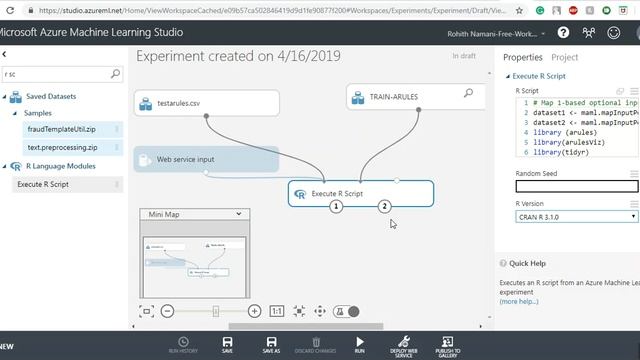Image resolution: width=640 pixels, height=360 pixels.
Task: Select the TRAIN-ARULES dataset module
Action: pyautogui.click(x=416, y=97)
